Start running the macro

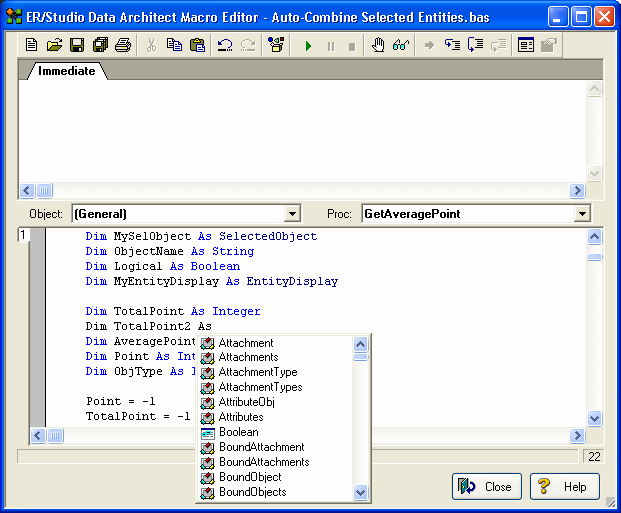point(308,46)
